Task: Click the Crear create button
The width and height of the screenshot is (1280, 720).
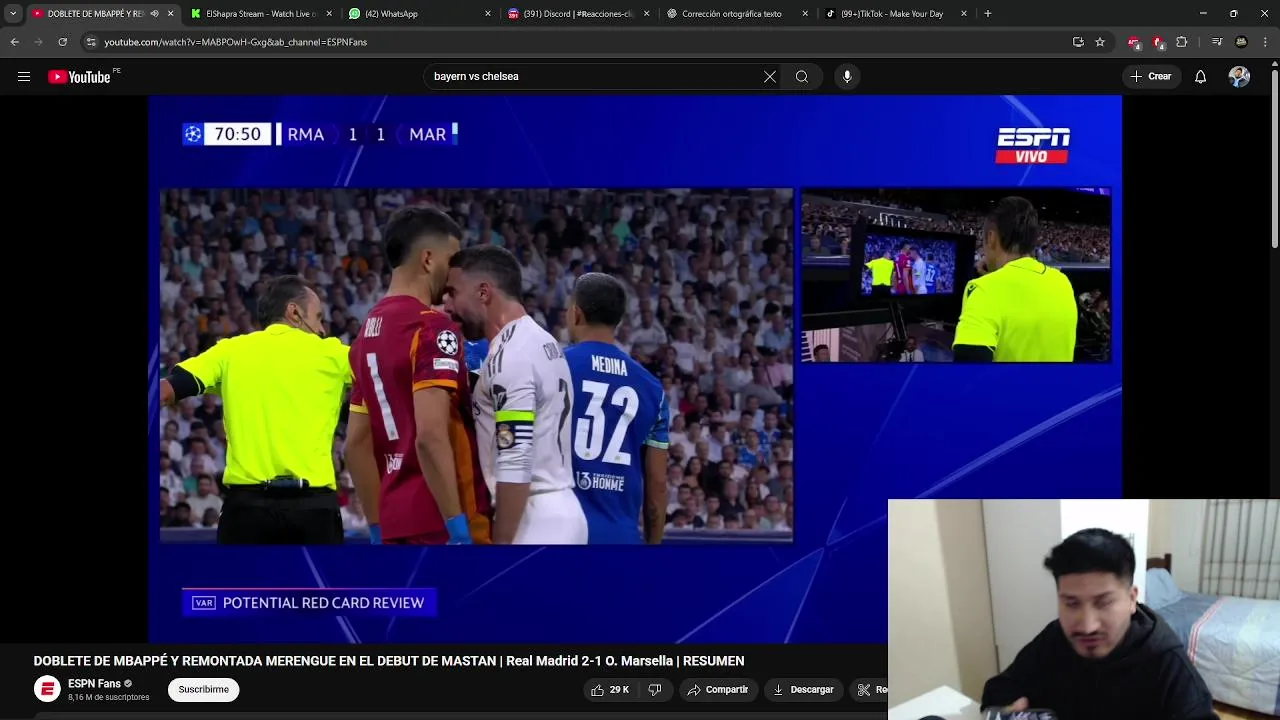Action: coord(1151,77)
